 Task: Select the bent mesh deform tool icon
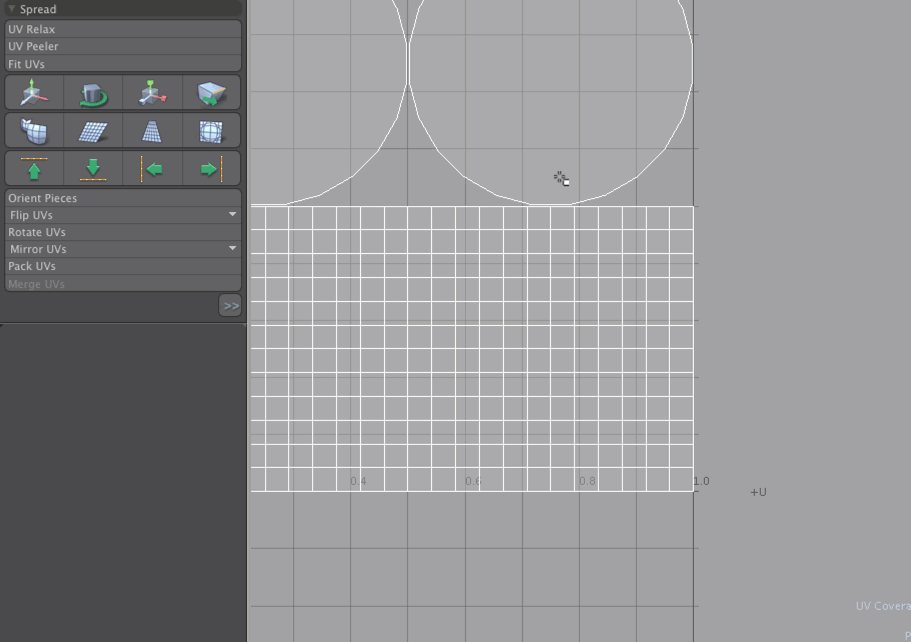[34, 131]
